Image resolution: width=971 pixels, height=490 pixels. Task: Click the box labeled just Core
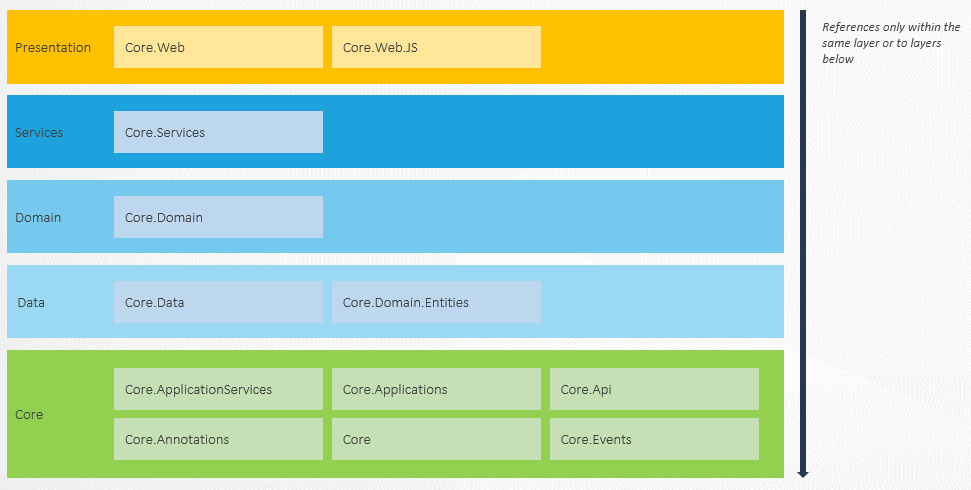(x=436, y=439)
